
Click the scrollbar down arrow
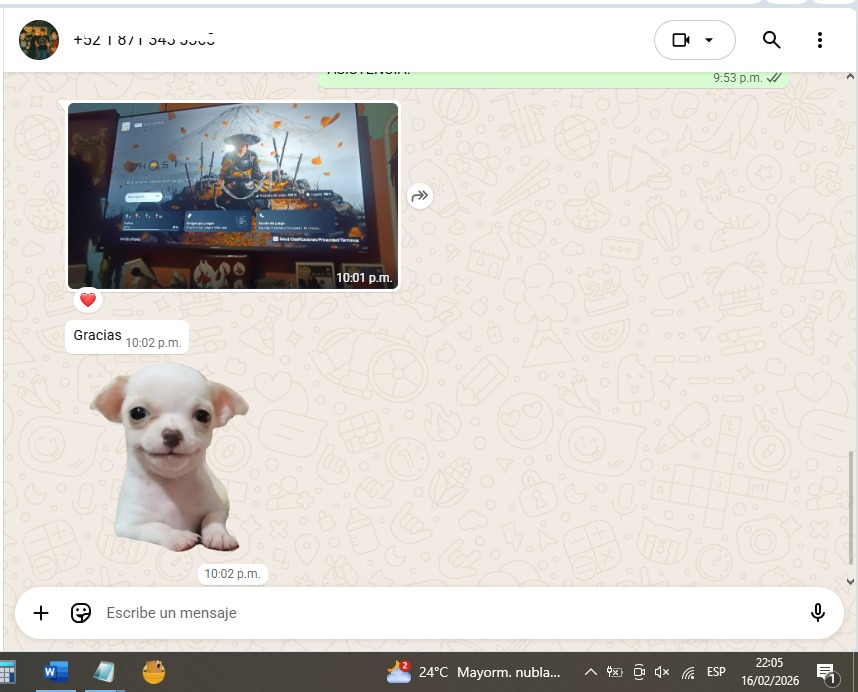coord(850,581)
